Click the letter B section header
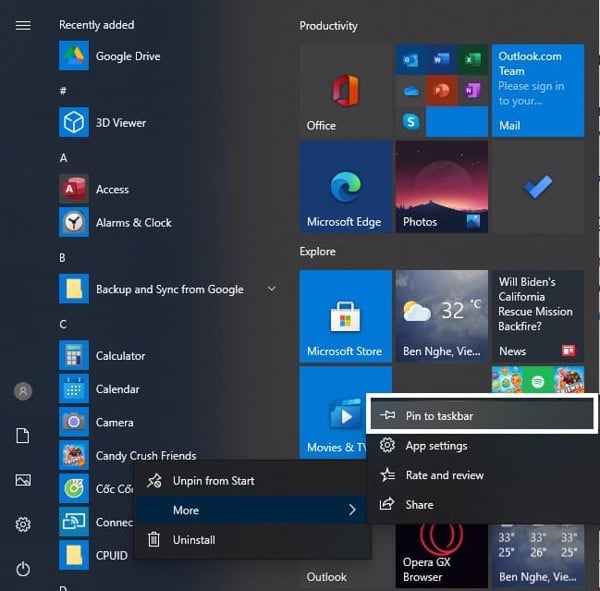This screenshot has height=591, width=600. coord(63,258)
